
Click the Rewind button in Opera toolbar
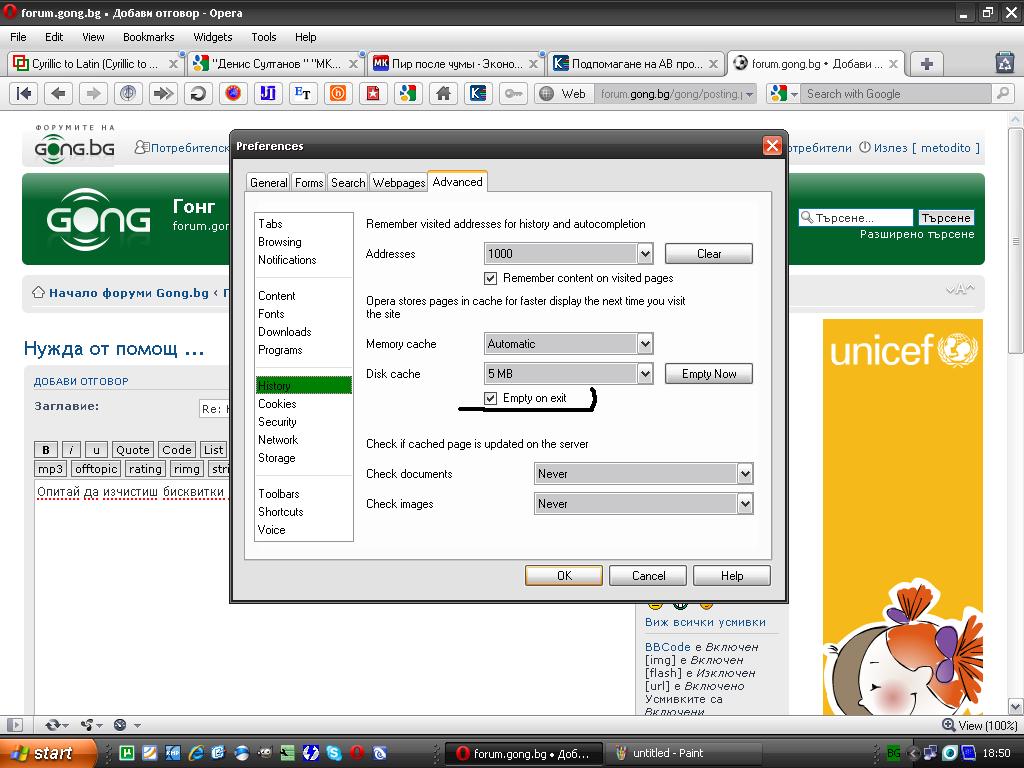tap(24, 94)
